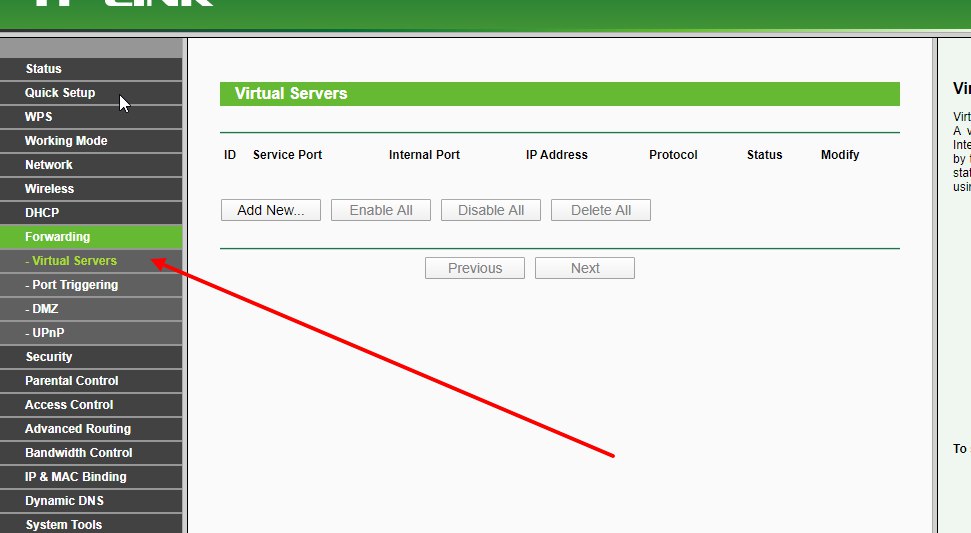Go to the Network settings
971x533 pixels.
[91, 165]
